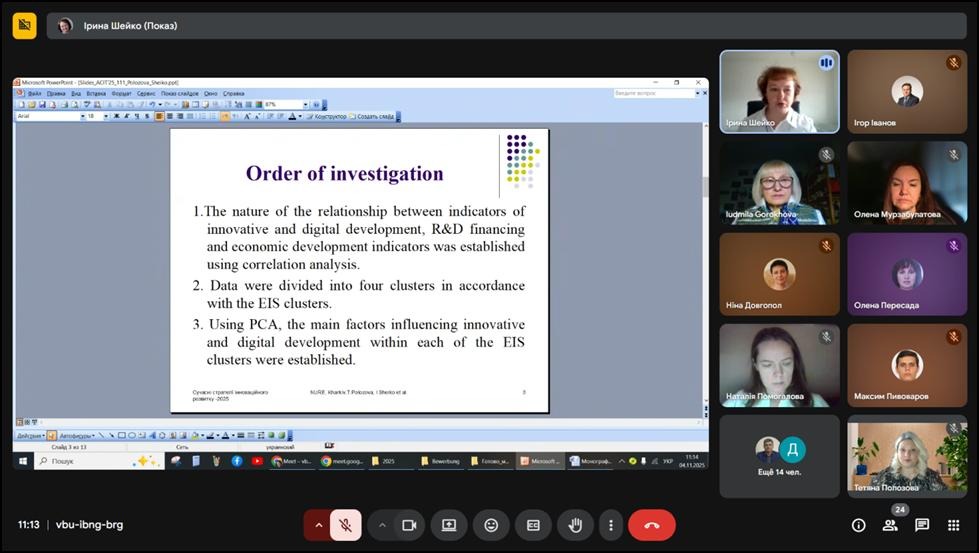Click the 'Ещё 14 чел.' participants tile
This screenshot has height=553, width=979.
tap(779, 456)
